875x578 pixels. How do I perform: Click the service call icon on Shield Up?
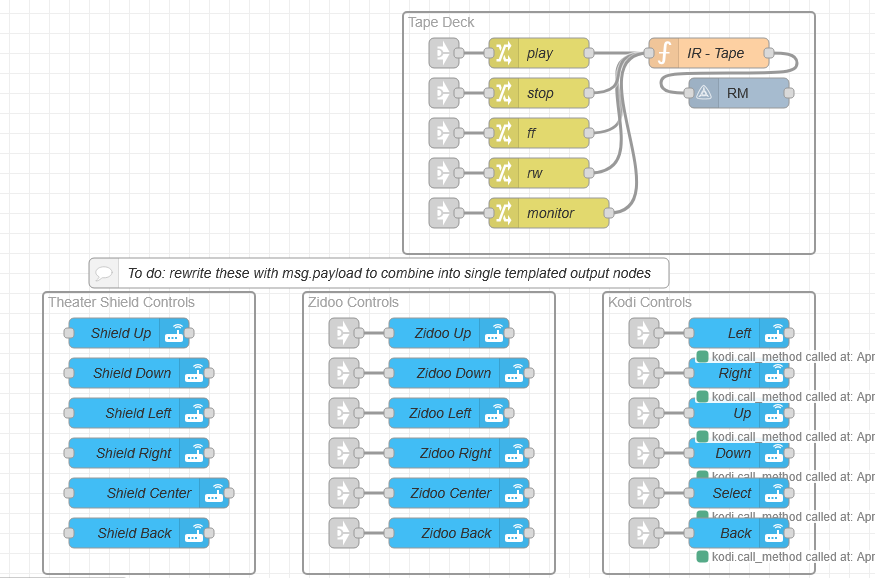click(x=174, y=333)
